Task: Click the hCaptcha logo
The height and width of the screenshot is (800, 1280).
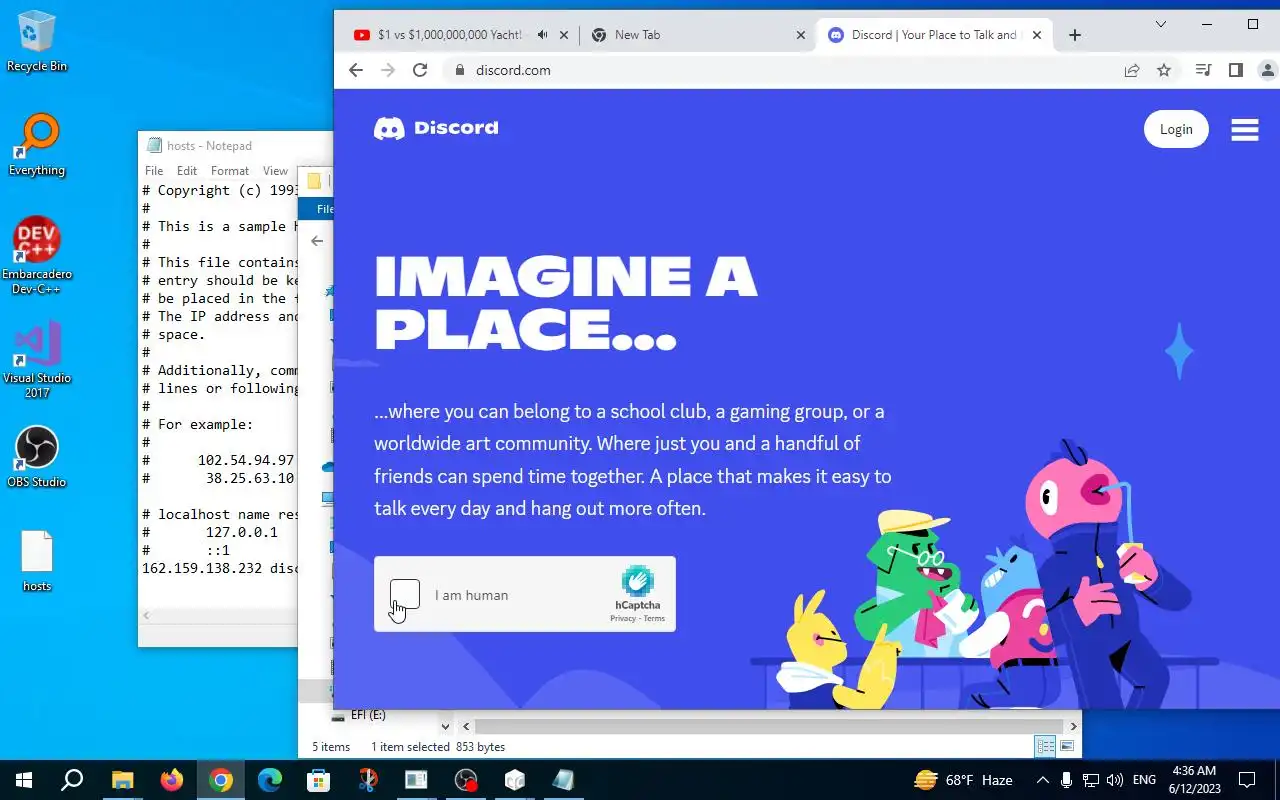Action: click(x=637, y=581)
